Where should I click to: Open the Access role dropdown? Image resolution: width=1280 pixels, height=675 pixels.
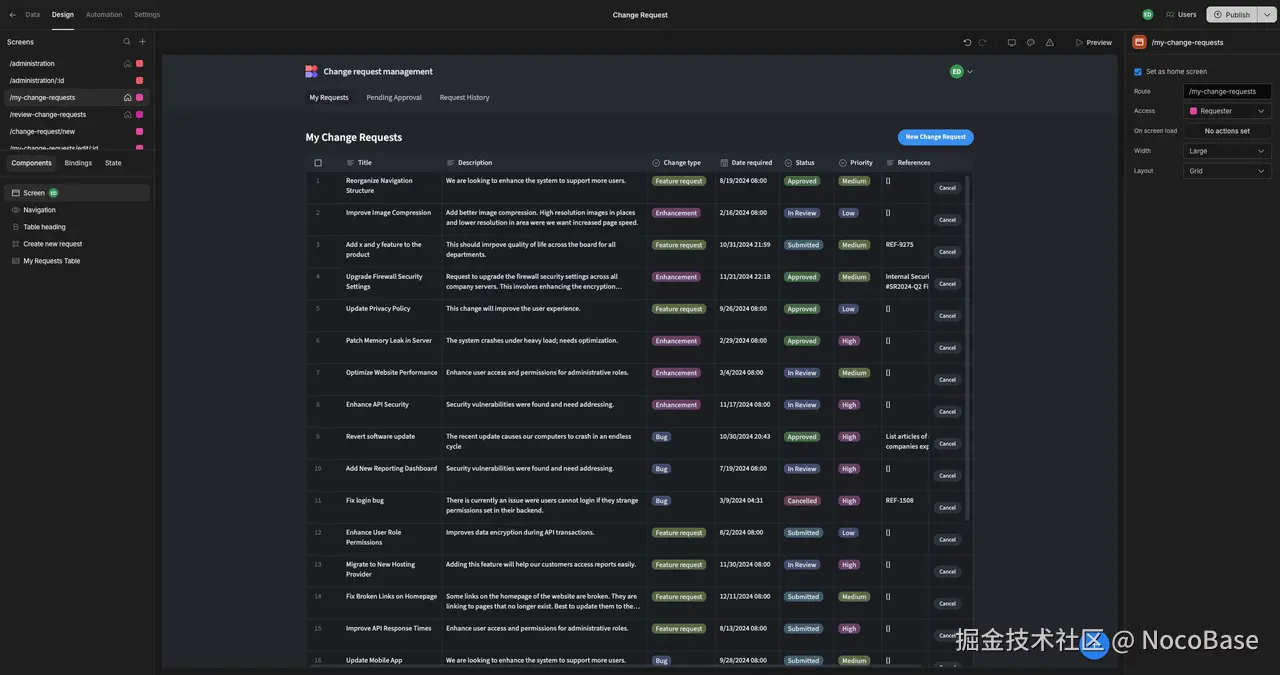tap(1227, 111)
